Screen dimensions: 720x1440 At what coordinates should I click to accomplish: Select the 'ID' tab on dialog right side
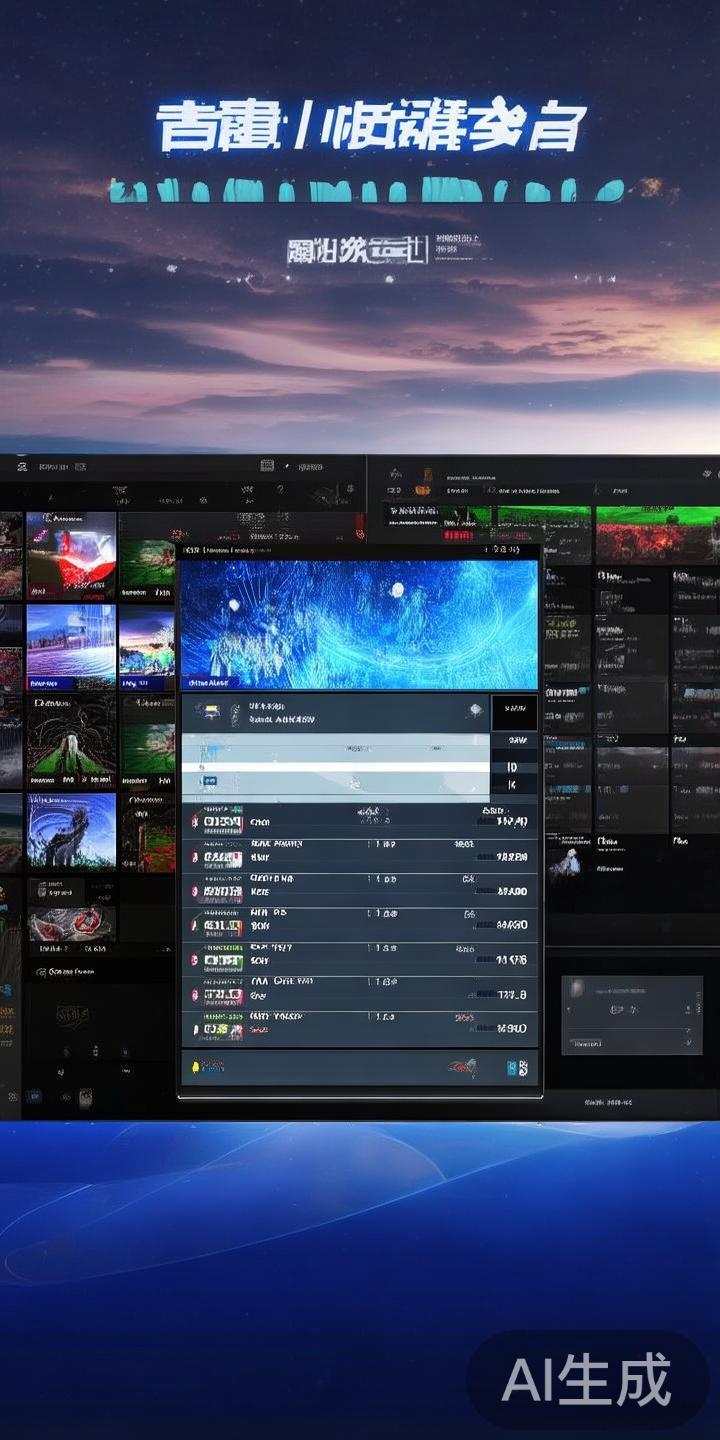click(x=513, y=768)
